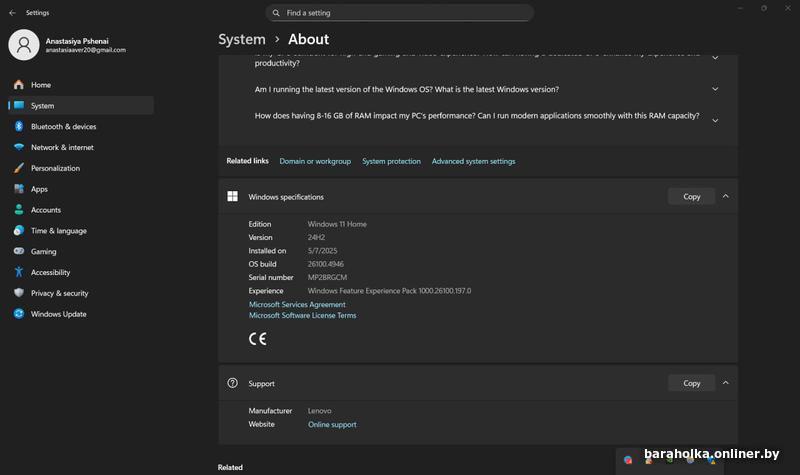Open the user profile avatar
This screenshot has height=475, width=800.
pyautogui.click(x=23, y=45)
